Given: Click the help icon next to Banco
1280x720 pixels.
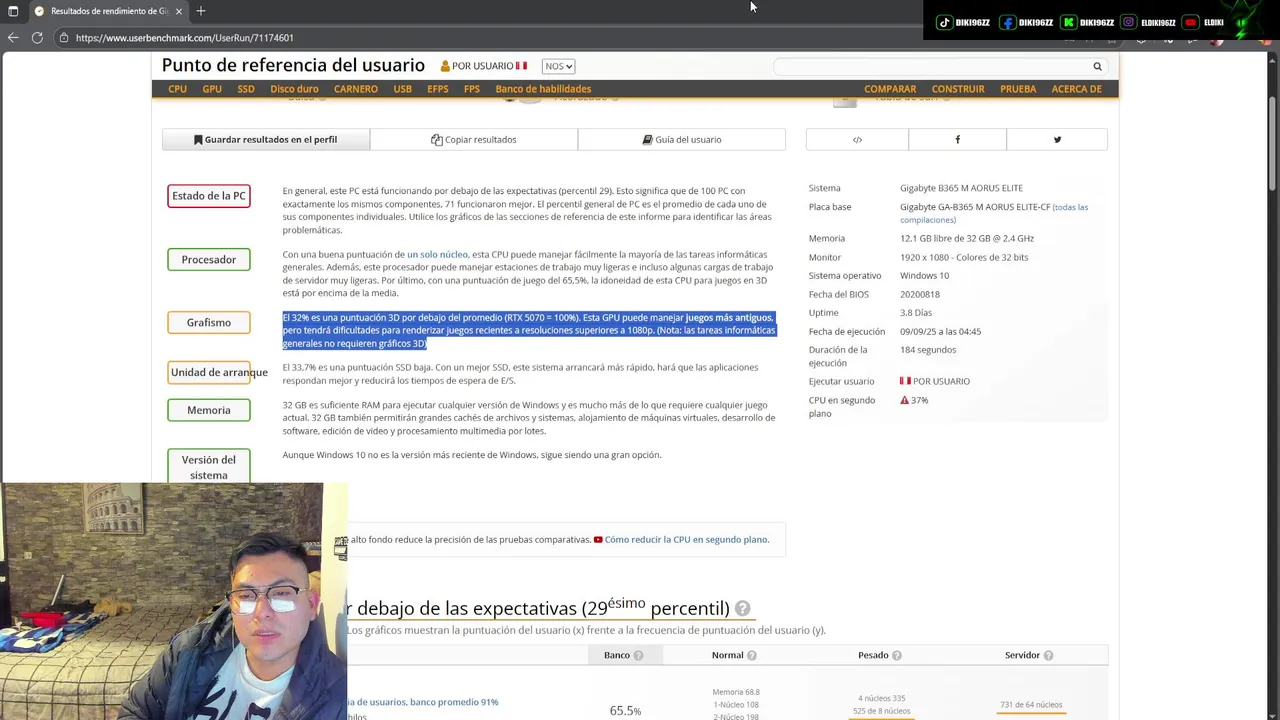Looking at the screenshot, I should tap(638, 656).
